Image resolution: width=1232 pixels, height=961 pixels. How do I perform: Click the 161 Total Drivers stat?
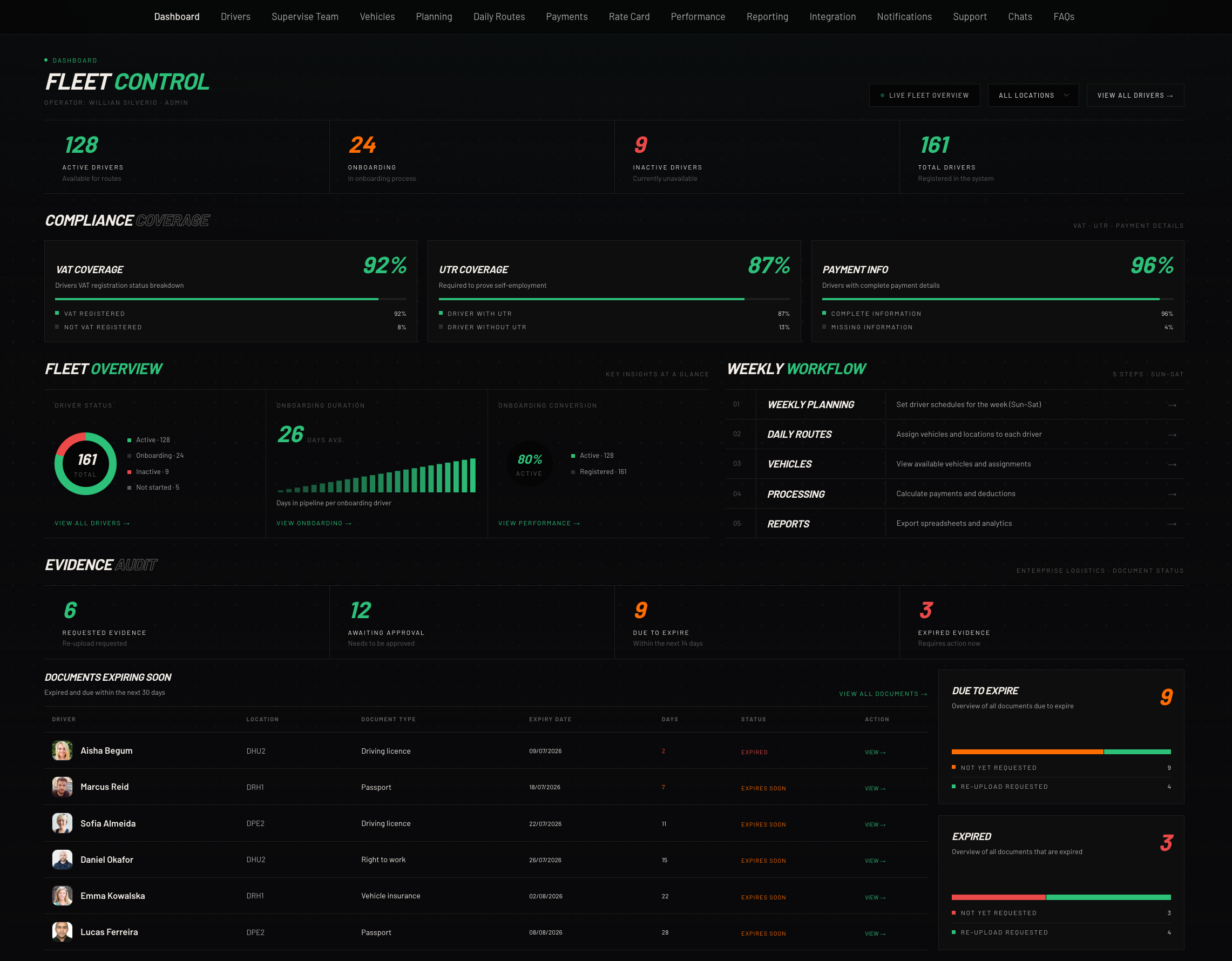[x=1042, y=157]
